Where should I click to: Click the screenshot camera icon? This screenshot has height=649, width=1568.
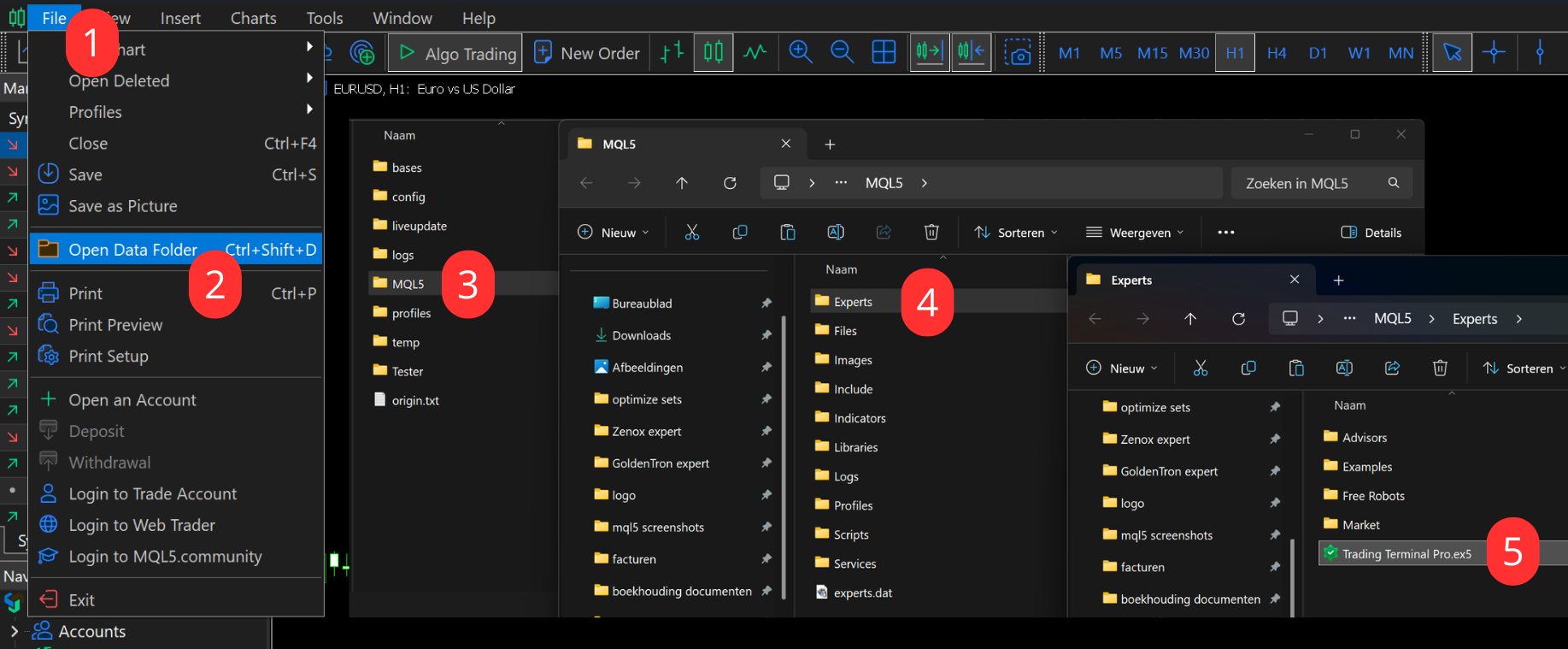click(1017, 53)
